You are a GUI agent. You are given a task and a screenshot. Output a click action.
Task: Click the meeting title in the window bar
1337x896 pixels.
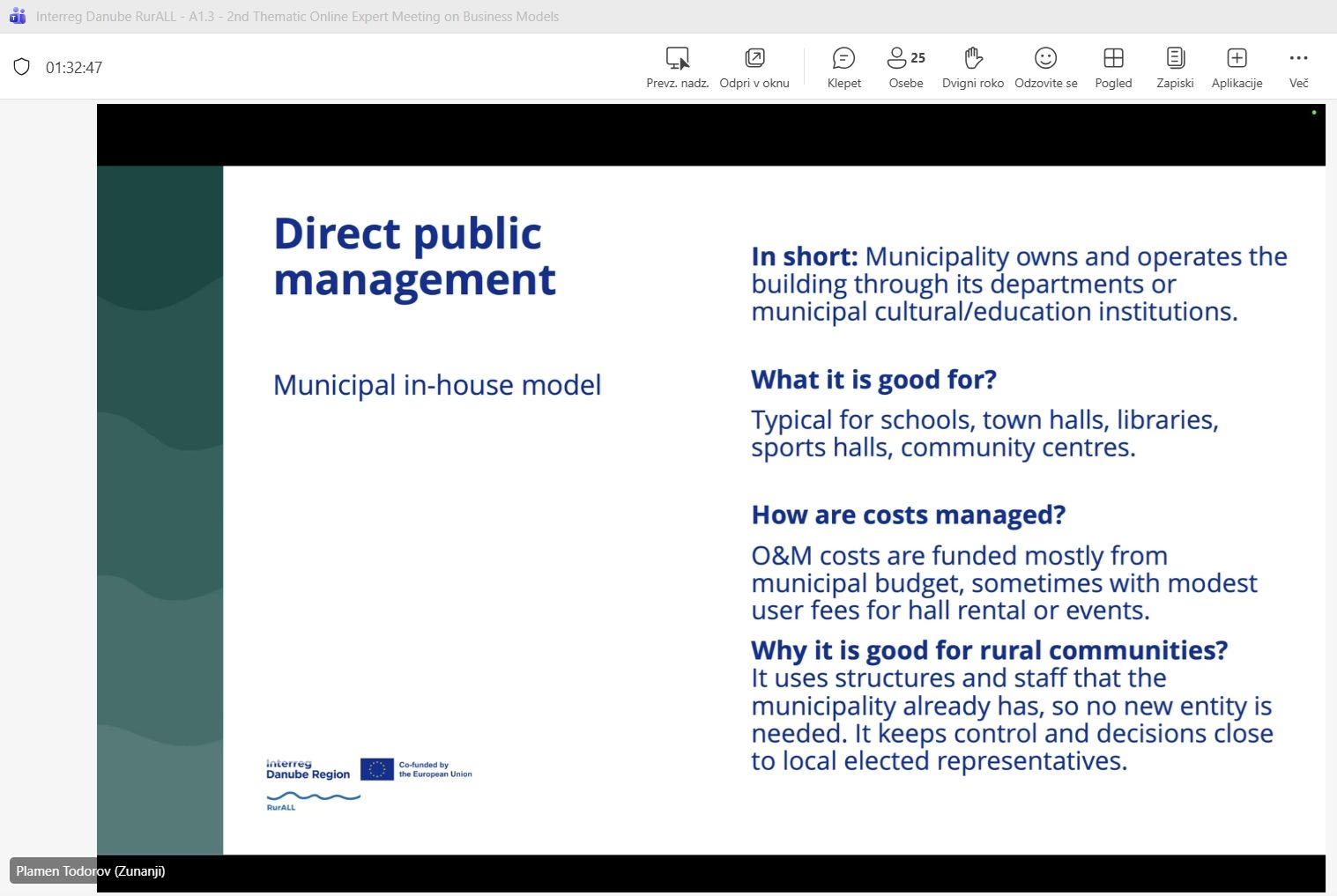297,17
